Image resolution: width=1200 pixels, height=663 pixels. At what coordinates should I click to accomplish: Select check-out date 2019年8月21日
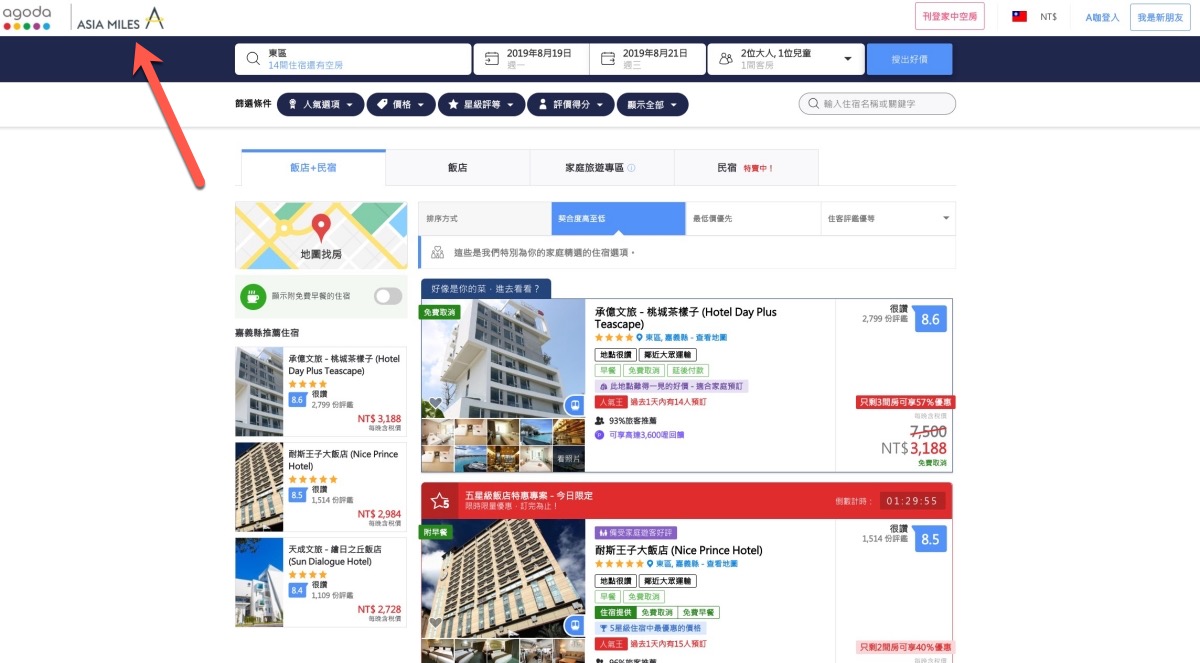pos(647,59)
